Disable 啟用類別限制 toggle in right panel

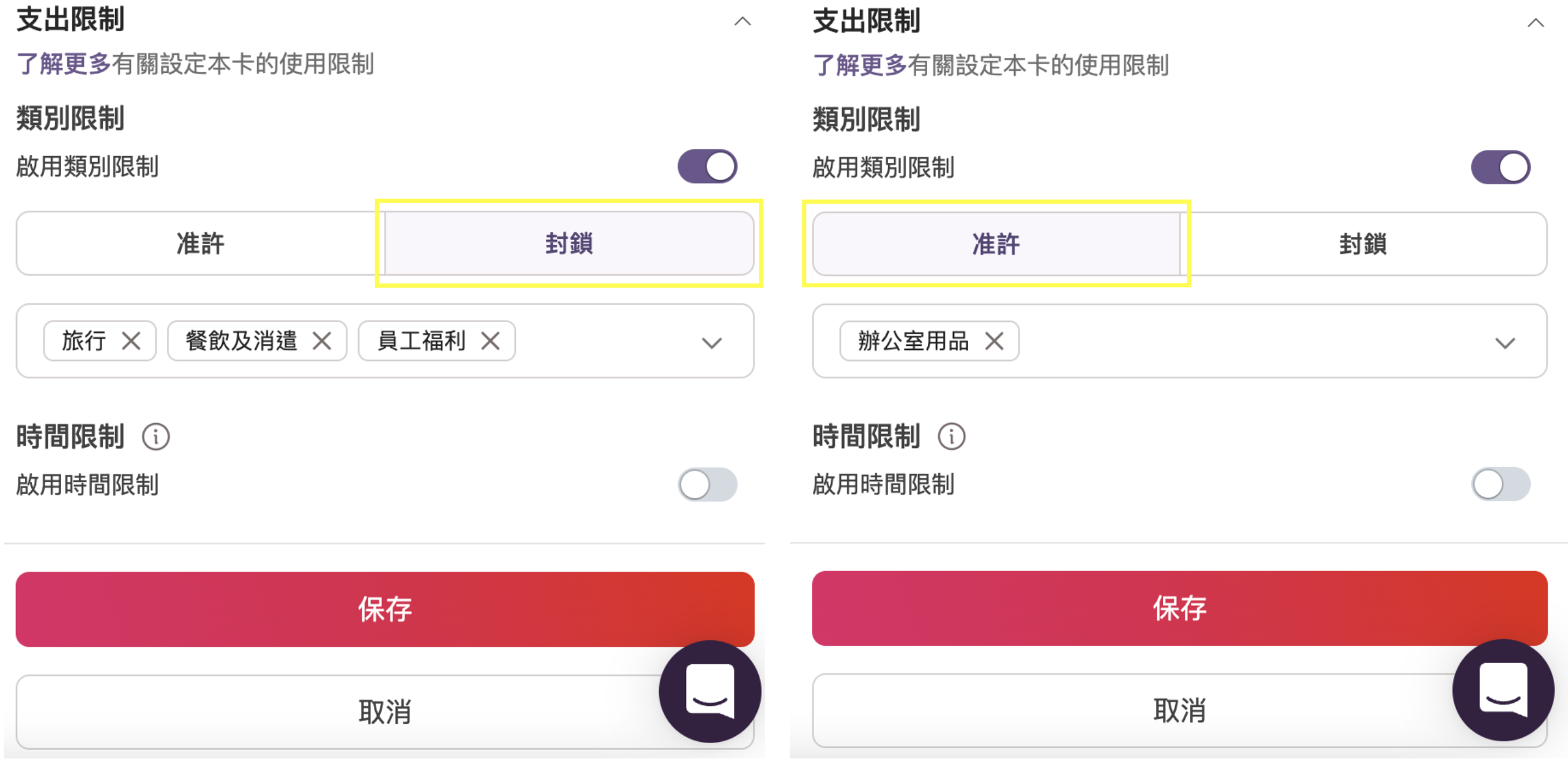[1499, 167]
